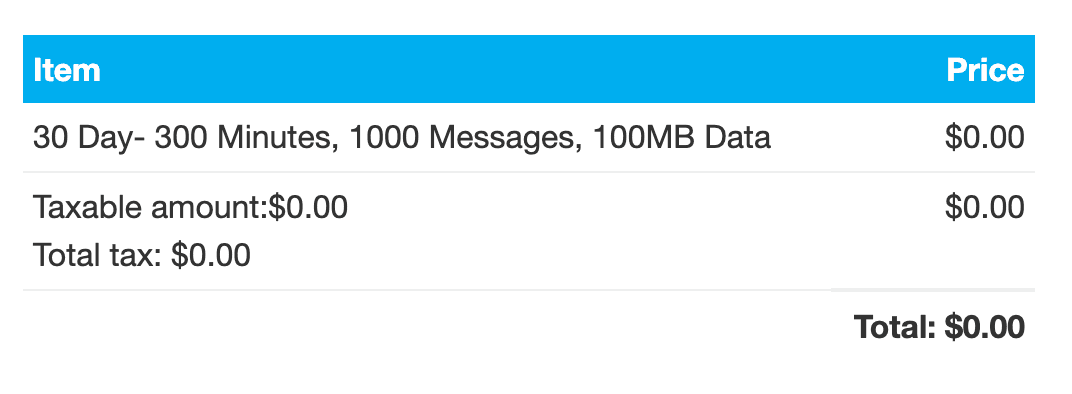Click the word 'Data' in item description
The width and height of the screenshot is (1072, 394).
click(x=738, y=137)
